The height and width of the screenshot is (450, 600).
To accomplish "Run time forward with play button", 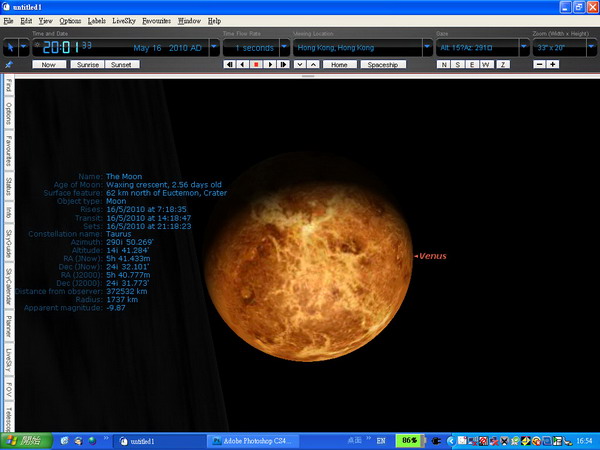I will (x=269, y=64).
